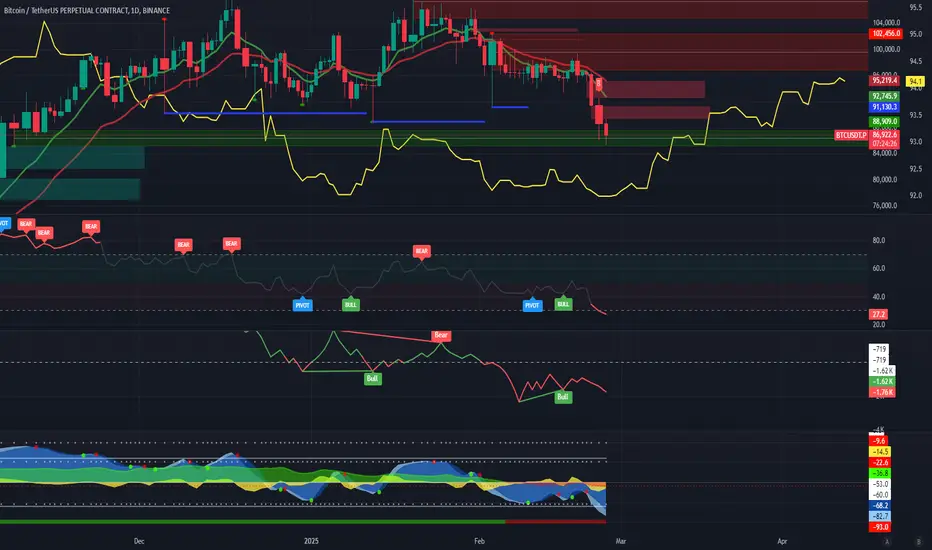Click the red -22.6 value label
This screenshot has height=550, width=932.
pyautogui.click(x=880, y=463)
